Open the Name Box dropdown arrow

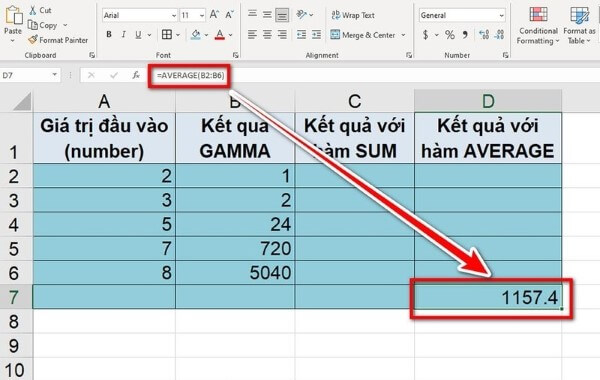(55, 75)
